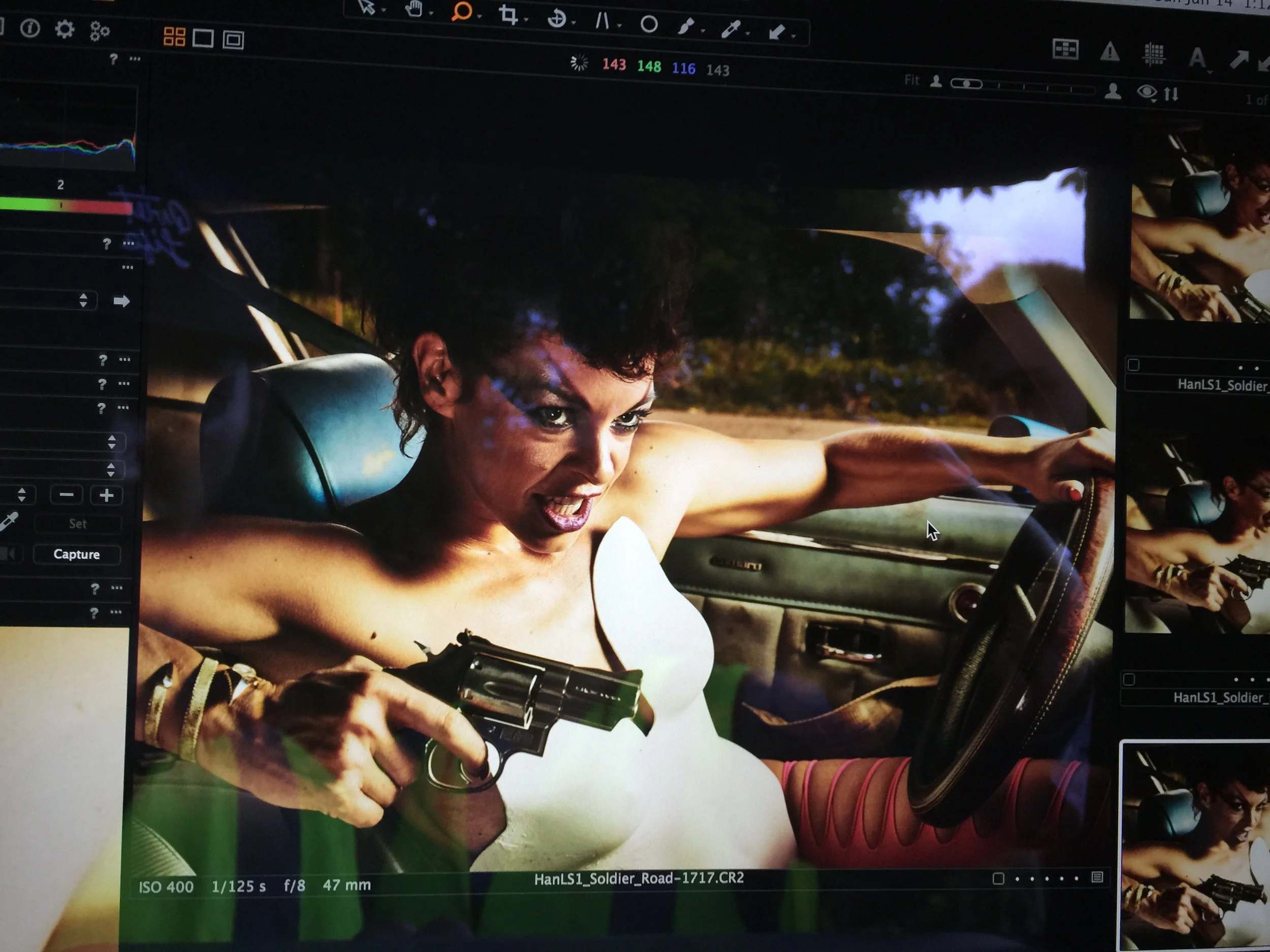The width and height of the screenshot is (1270, 952).
Task: Toggle the browser grid layout icon
Action: (x=1065, y=49)
